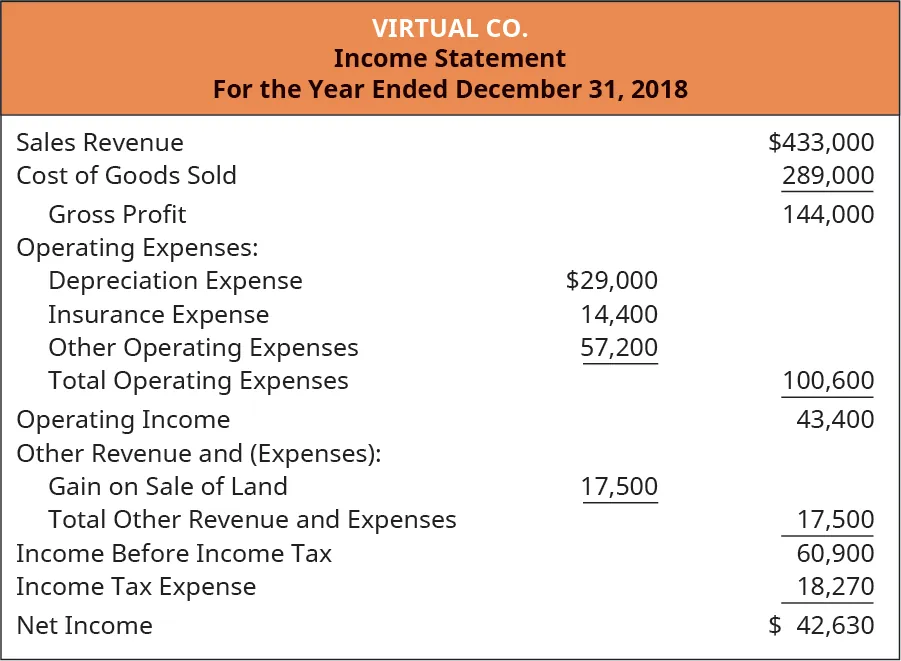901x661 pixels.
Task: Click the VIRTUAL CO. company title
Action: coord(450,27)
